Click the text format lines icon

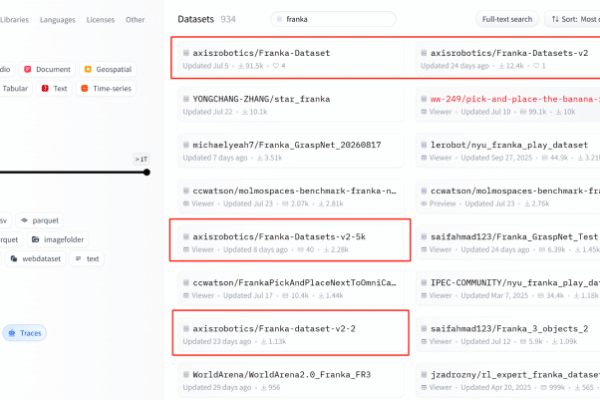(x=78, y=259)
